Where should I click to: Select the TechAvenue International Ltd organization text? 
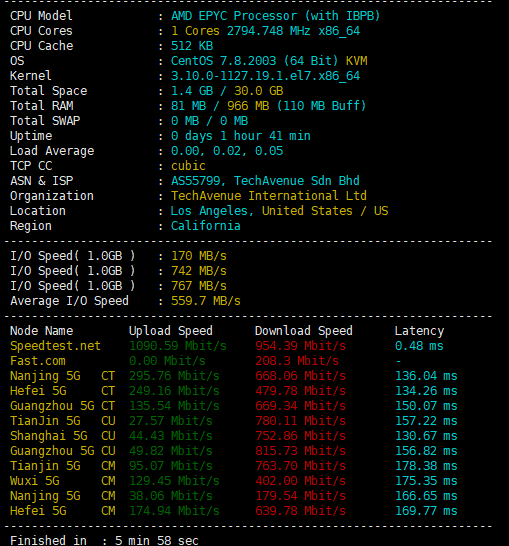pos(268,196)
